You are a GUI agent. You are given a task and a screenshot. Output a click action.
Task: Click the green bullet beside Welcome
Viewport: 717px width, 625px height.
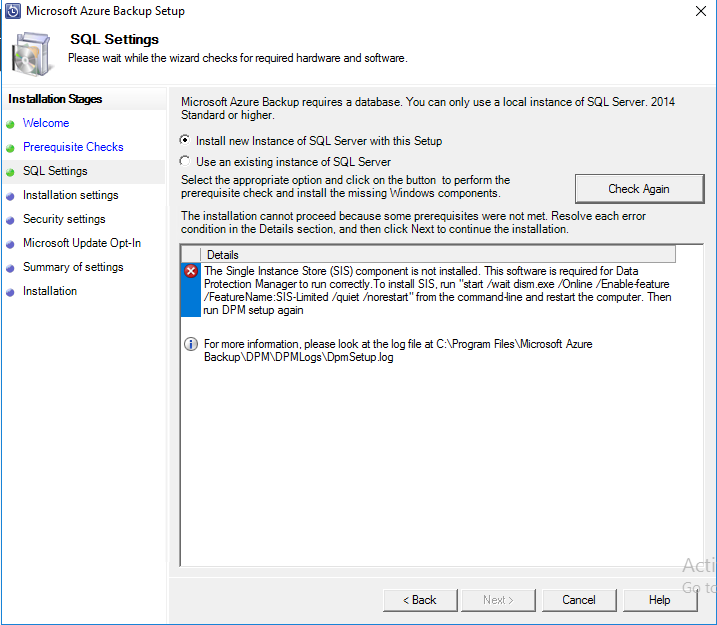pyautogui.click(x=11, y=124)
